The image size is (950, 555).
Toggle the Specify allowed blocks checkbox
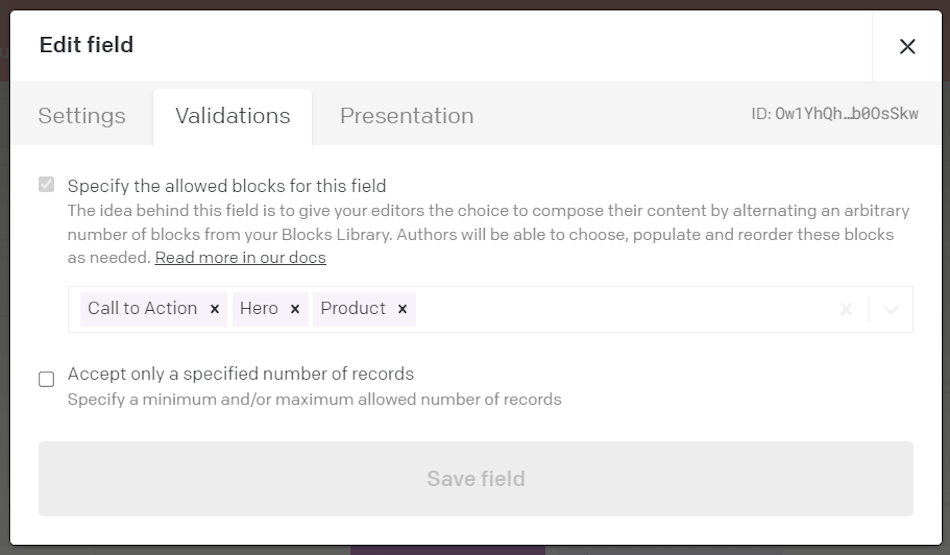pos(47,184)
